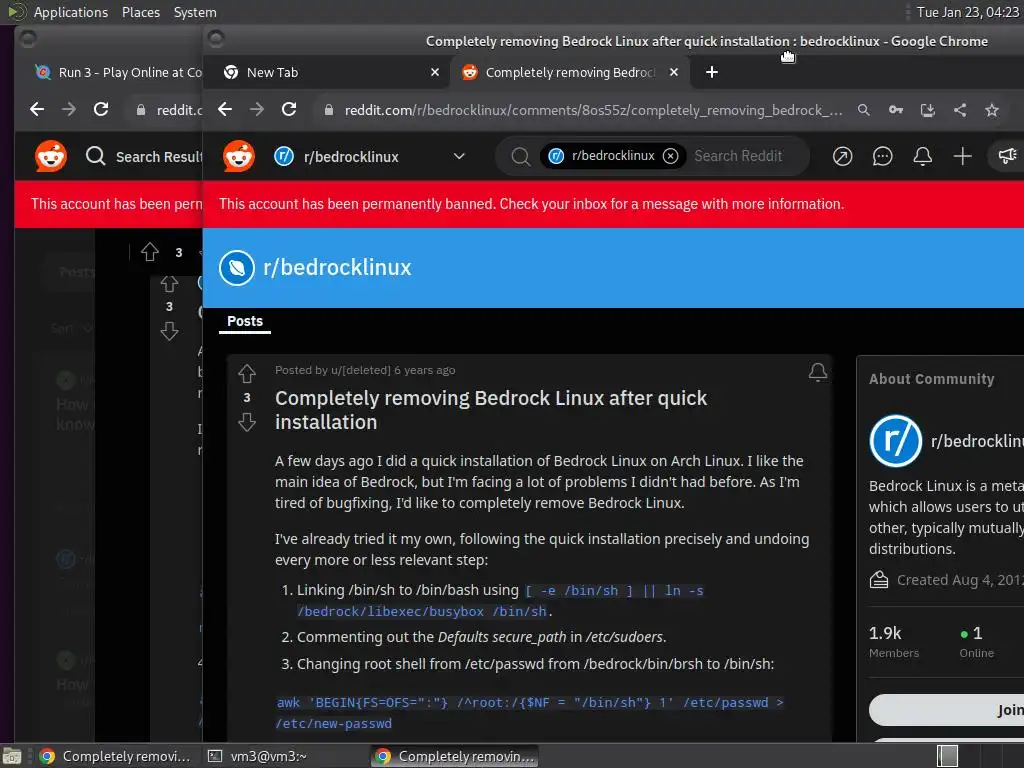1024x768 pixels.
Task: Join the r/bedrocklinux community
Action: pos(947,710)
